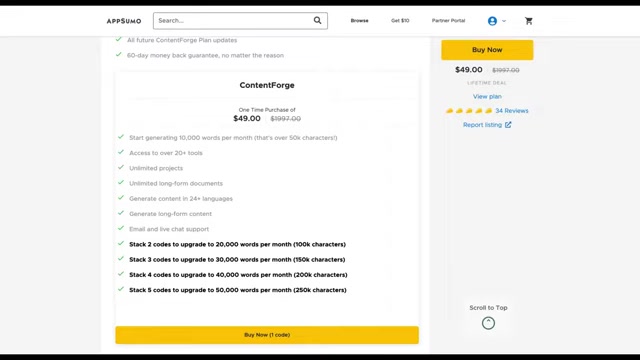Focus the Search input field

click(x=233, y=20)
